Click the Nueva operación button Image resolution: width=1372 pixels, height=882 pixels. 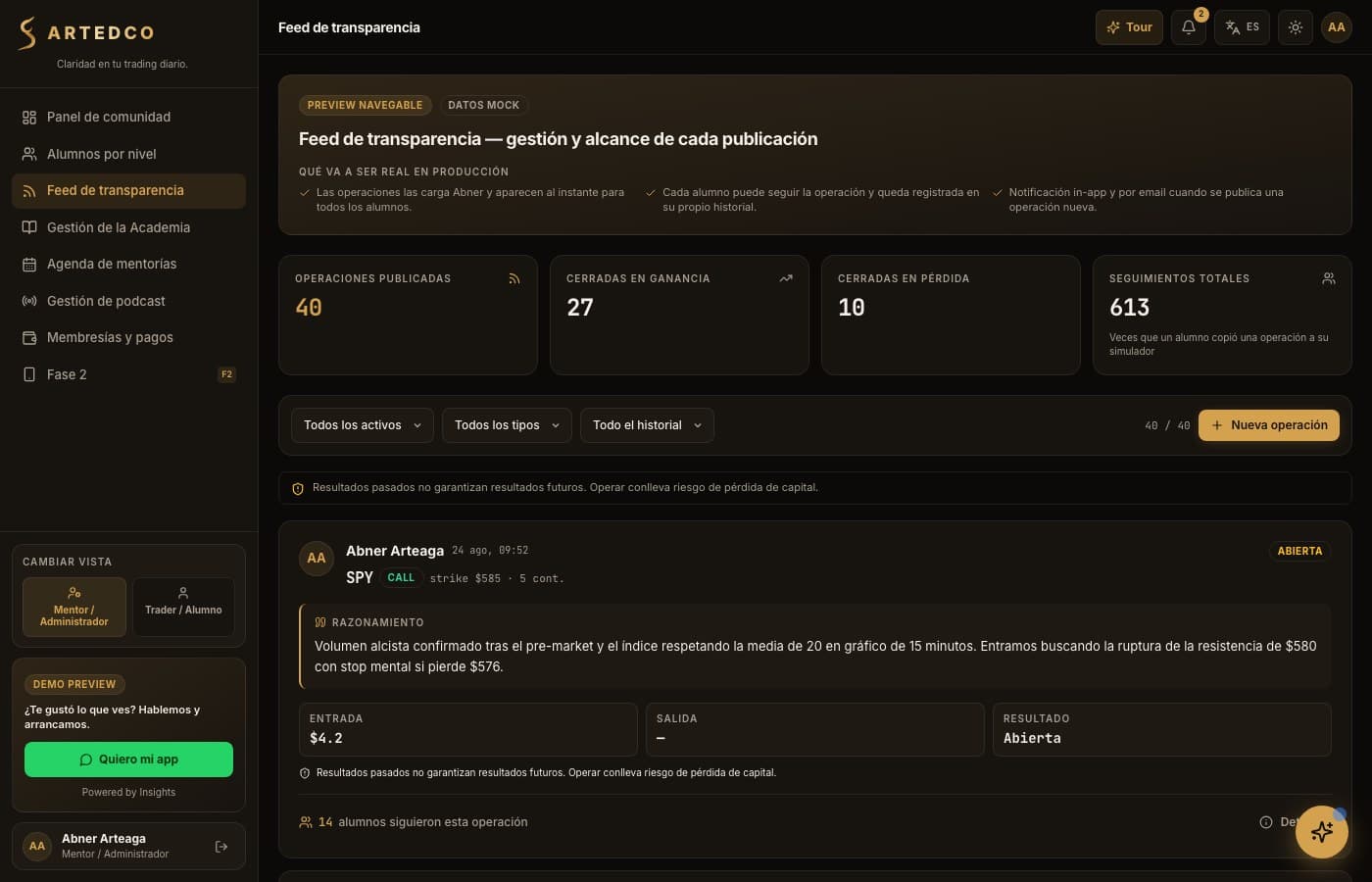tap(1269, 425)
